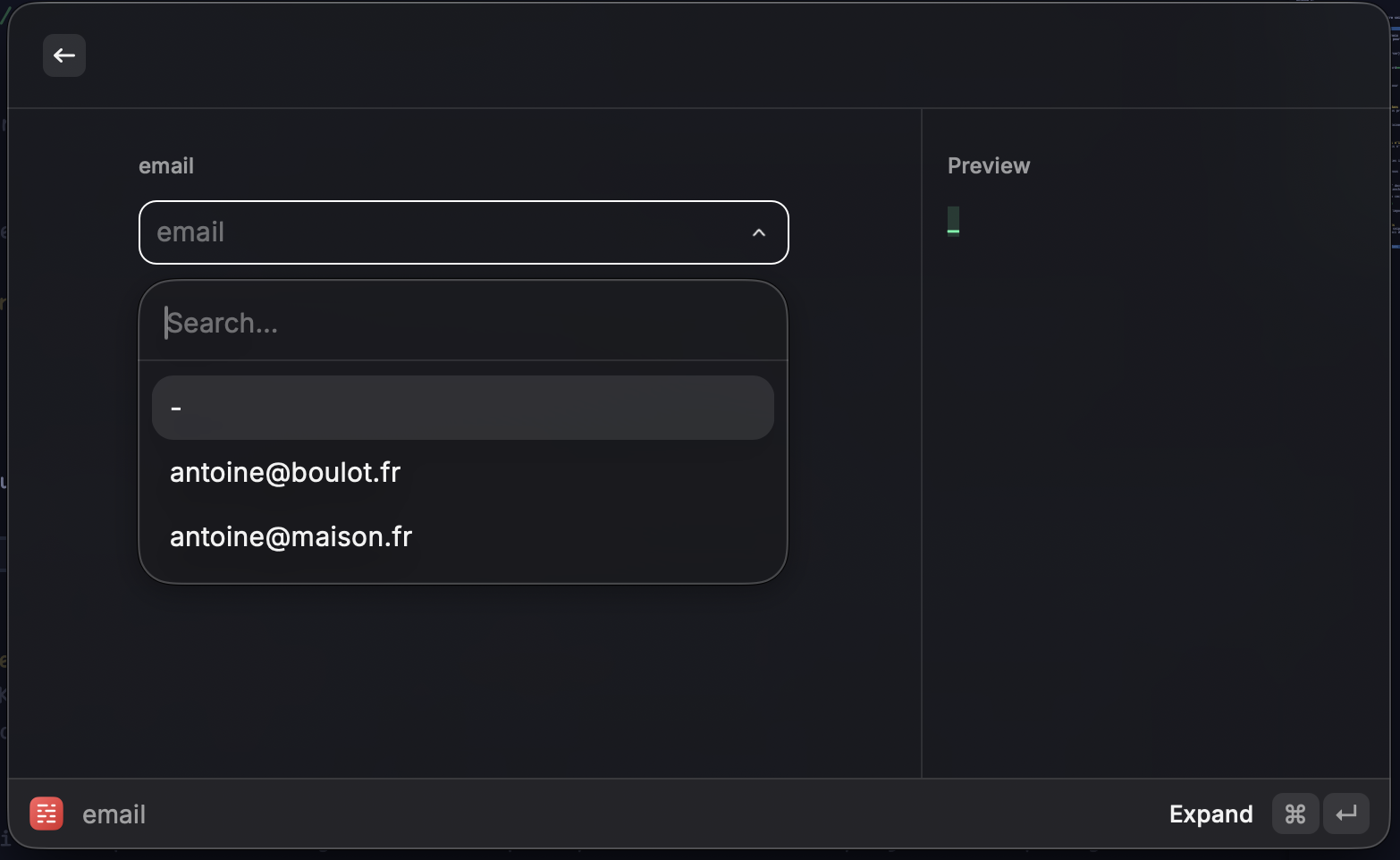
Task: Click the email snippet name in footer
Action: (114, 814)
